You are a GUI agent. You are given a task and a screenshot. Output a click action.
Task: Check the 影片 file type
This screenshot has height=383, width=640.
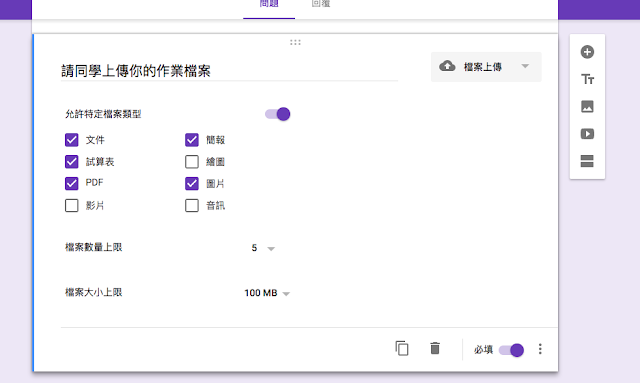pyautogui.click(x=71, y=205)
